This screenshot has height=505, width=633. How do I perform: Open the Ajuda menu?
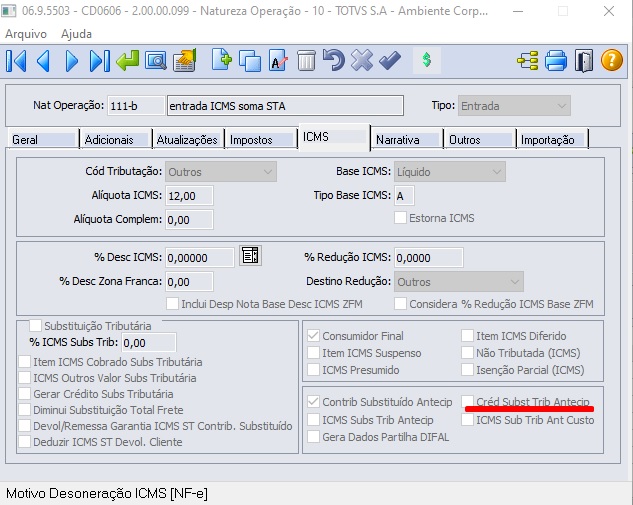76,34
